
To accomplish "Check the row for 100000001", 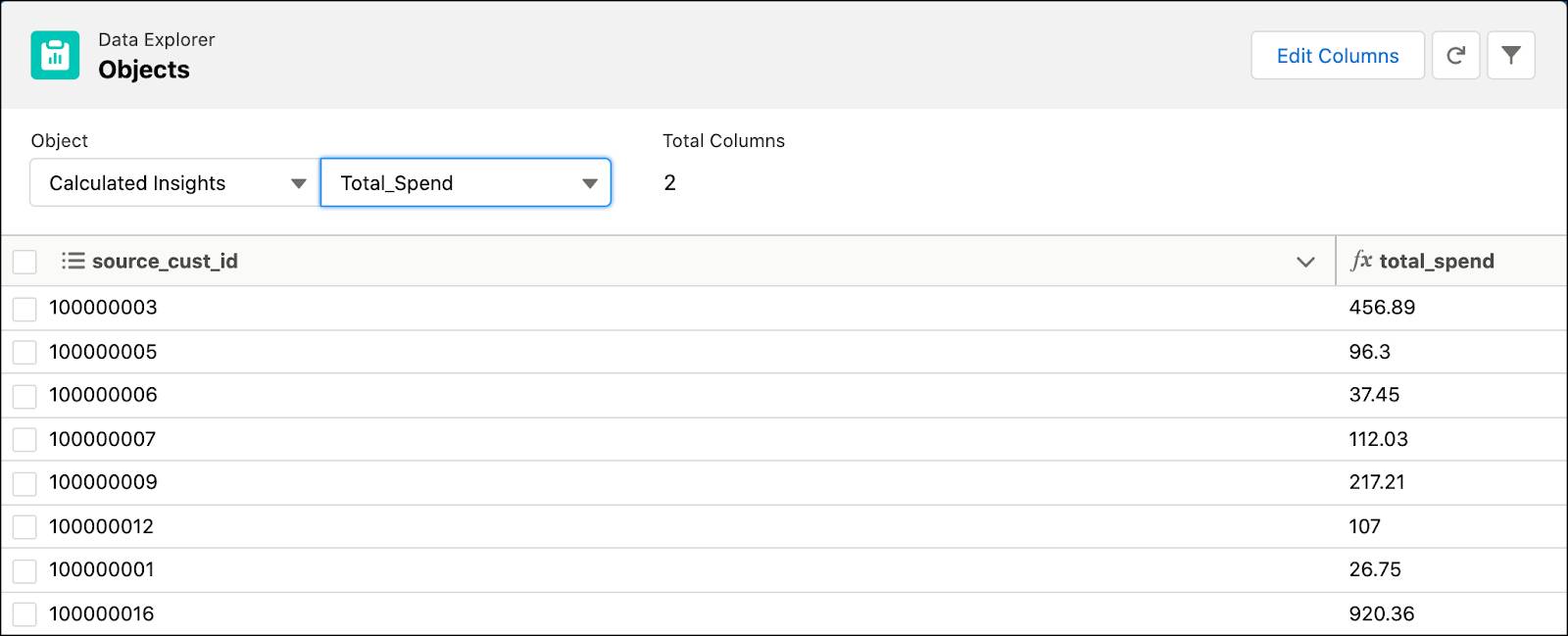I will click(24, 570).
